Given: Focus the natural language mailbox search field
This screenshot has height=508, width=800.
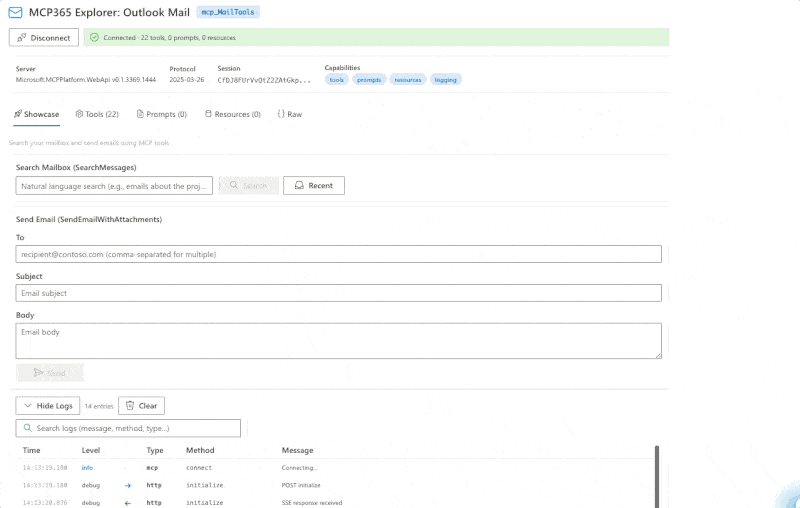Looking at the screenshot, I should pos(114,186).
